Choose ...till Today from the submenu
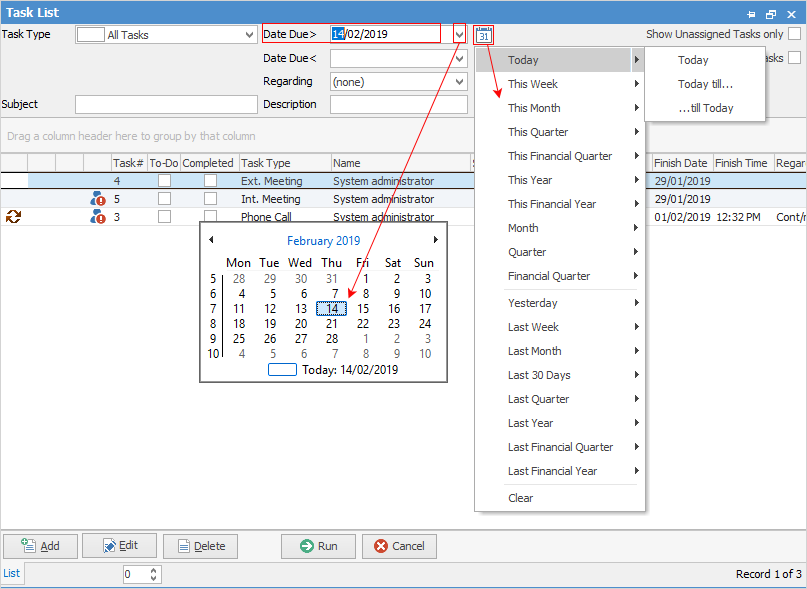The height and width of the screenshot is (589, 807). point(704,107)
